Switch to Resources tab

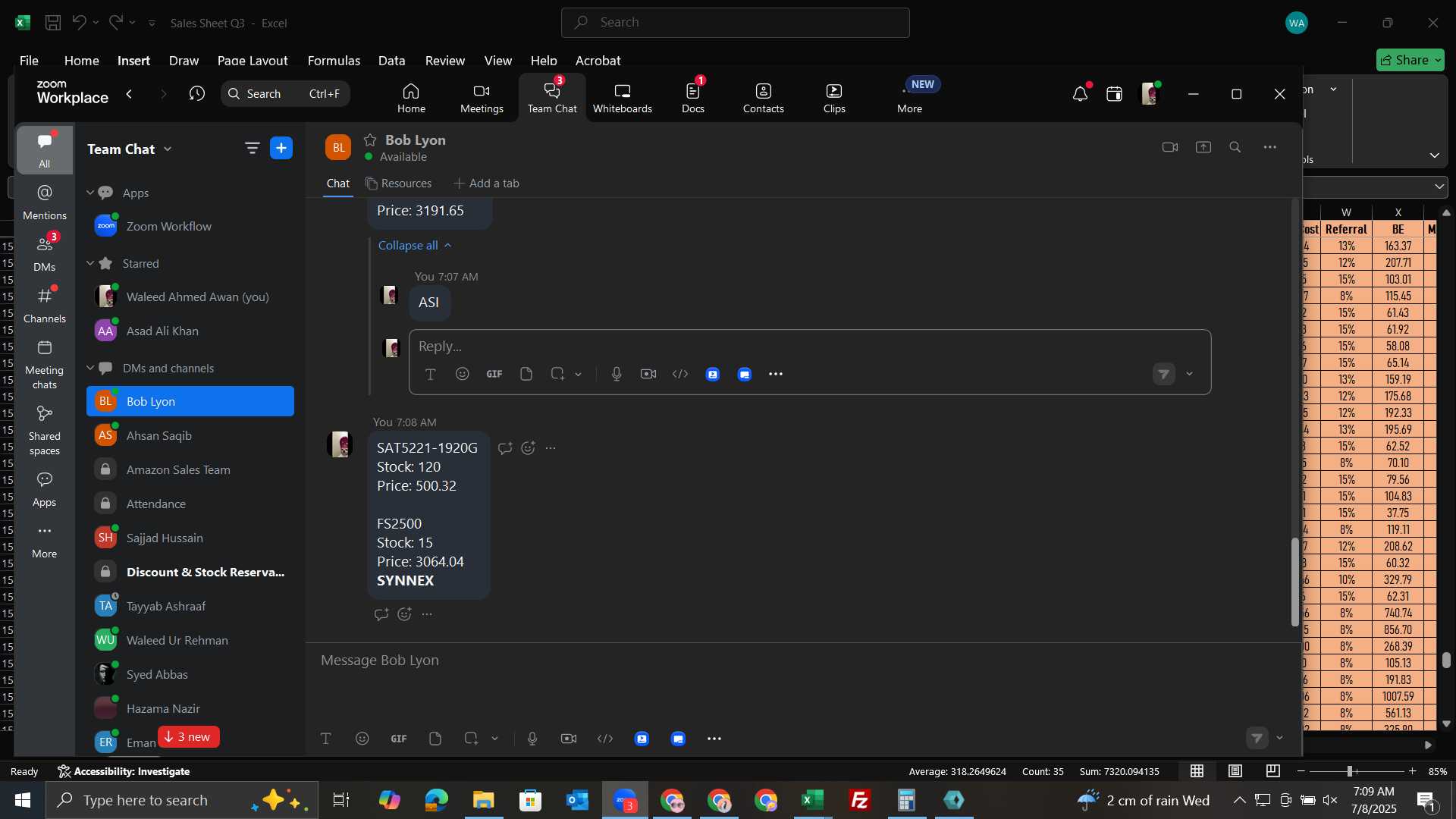398,184
